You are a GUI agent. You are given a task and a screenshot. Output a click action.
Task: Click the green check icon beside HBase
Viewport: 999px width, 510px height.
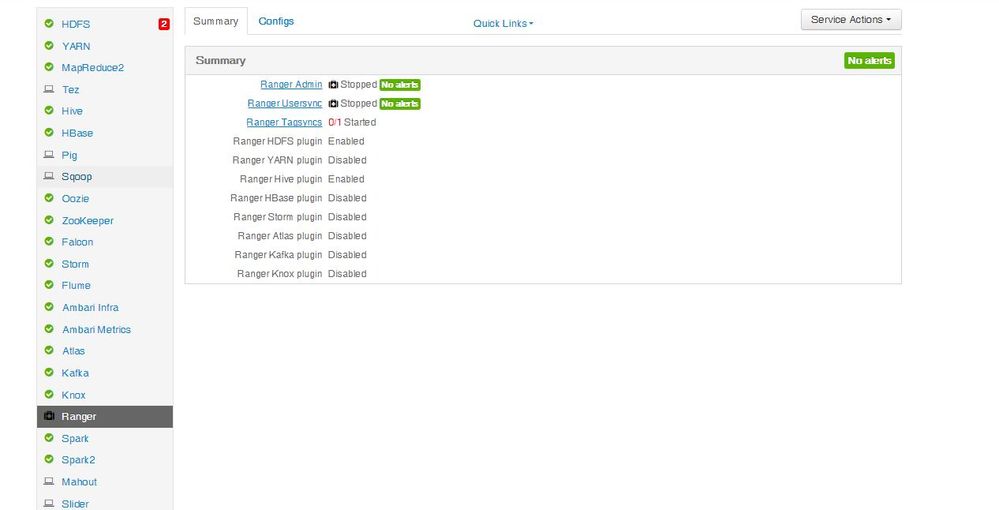tap(49, 133)
